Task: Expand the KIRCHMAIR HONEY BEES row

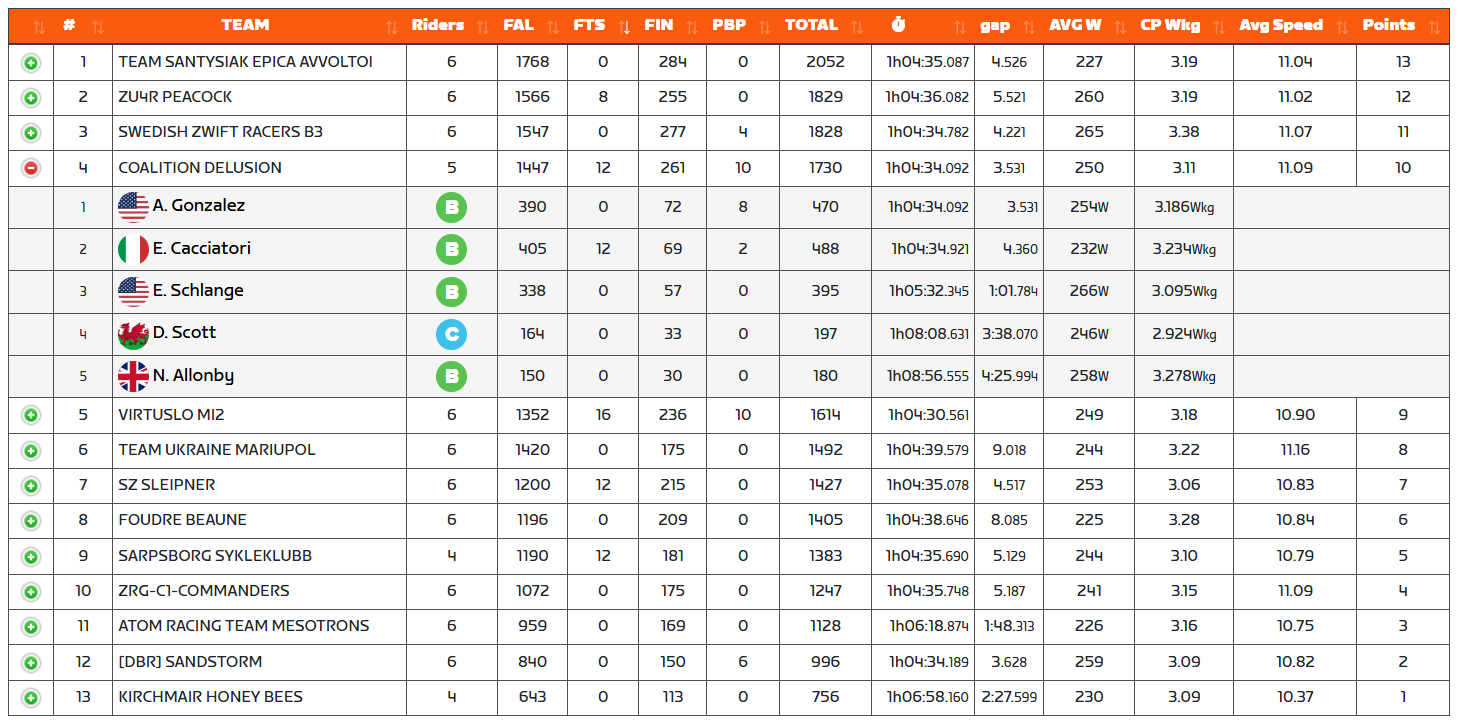Action: pos(31,697)
